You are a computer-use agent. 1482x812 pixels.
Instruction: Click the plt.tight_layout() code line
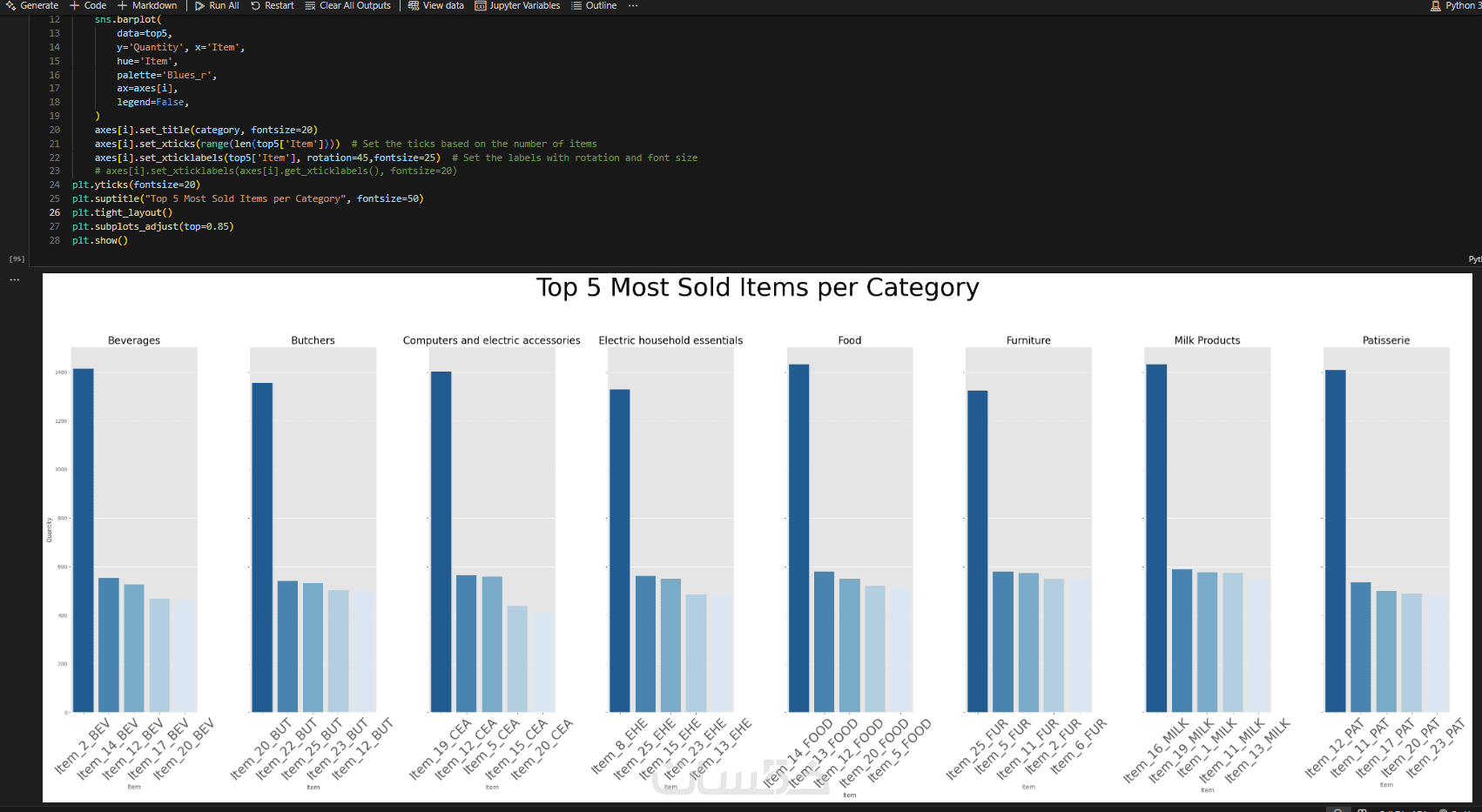122,212
